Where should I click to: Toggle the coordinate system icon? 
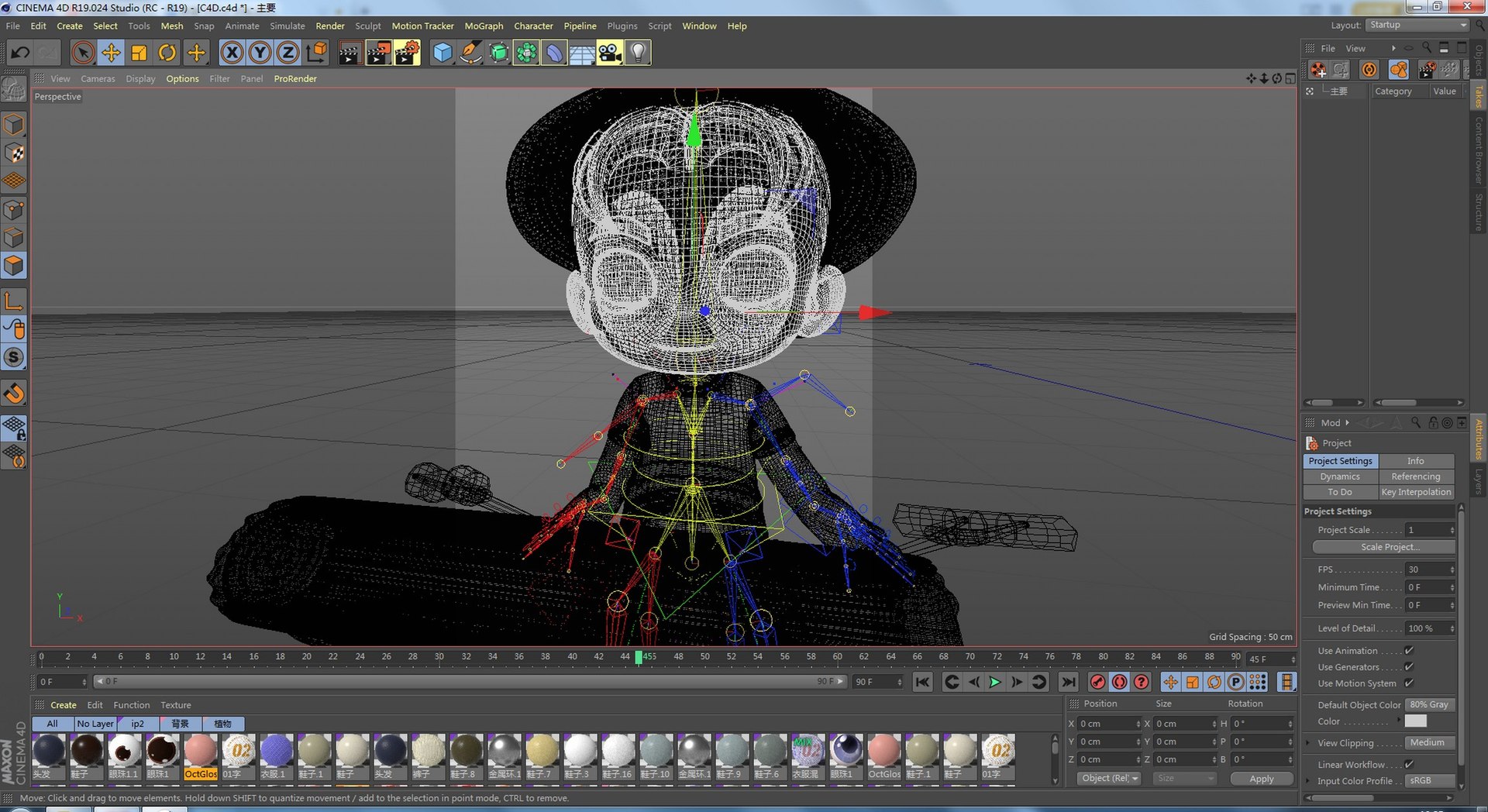(316, 53)
